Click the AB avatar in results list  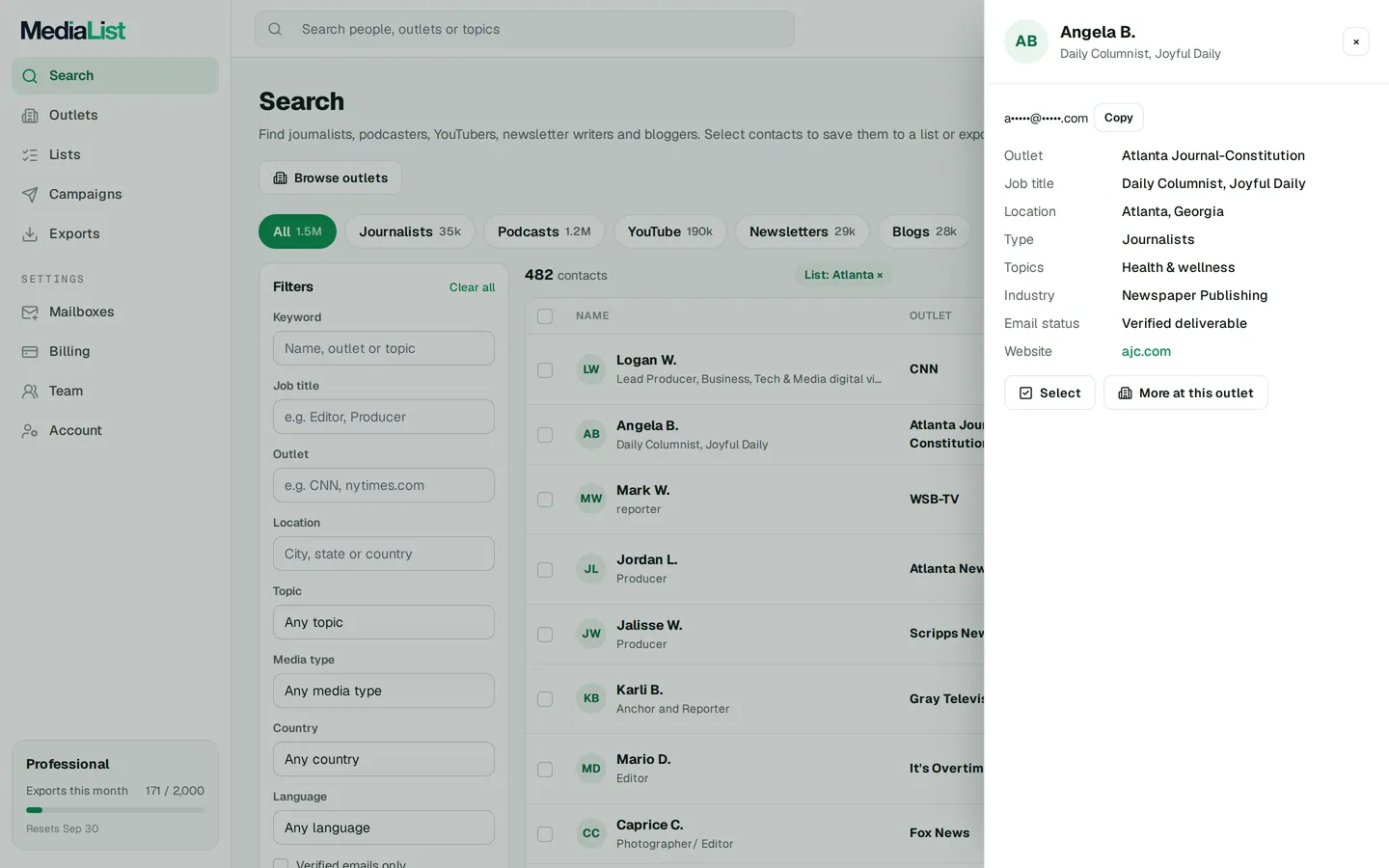coord(591,434)
